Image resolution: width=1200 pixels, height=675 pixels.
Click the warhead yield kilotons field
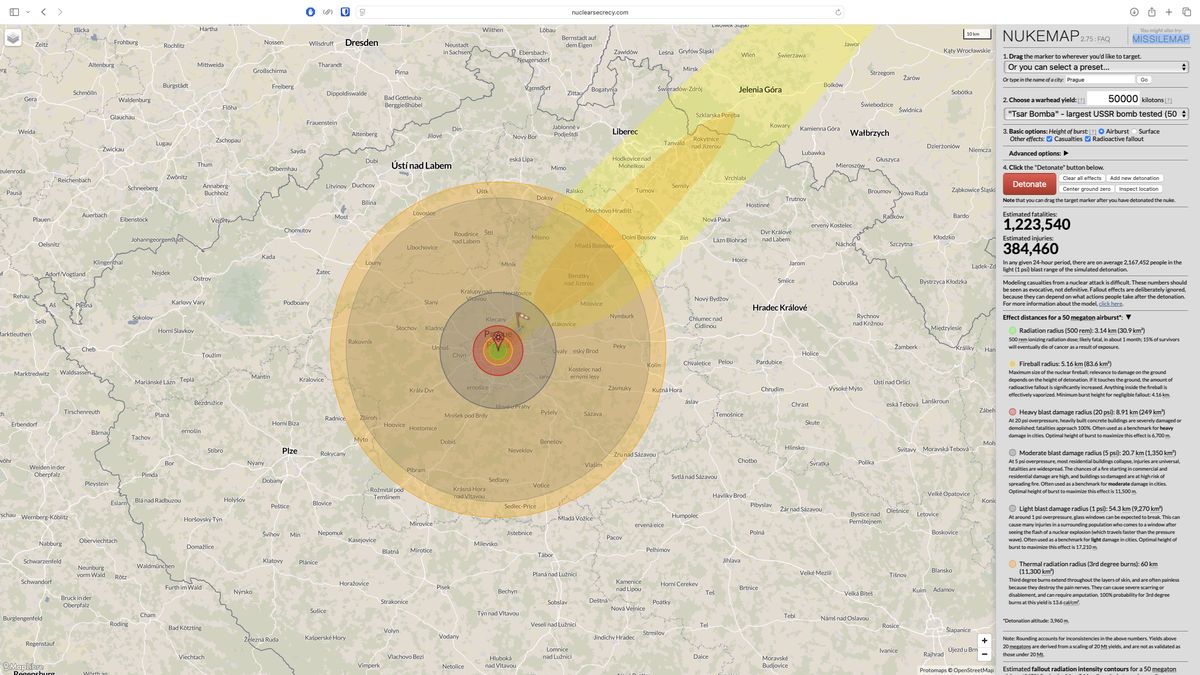[x=1112, y=99]
